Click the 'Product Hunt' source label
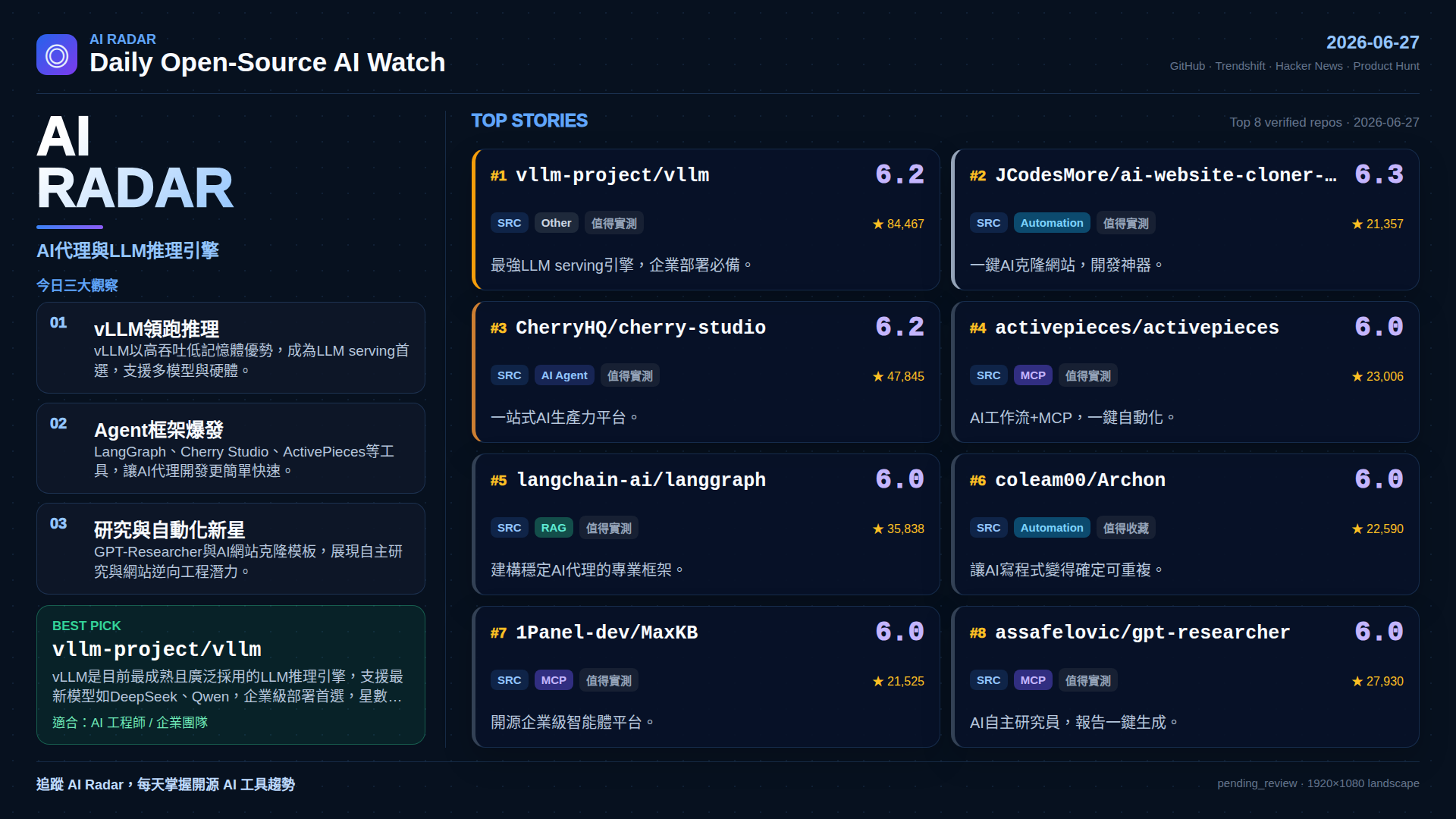This screenshot has width=1456, height=819. click(1386, 66)
